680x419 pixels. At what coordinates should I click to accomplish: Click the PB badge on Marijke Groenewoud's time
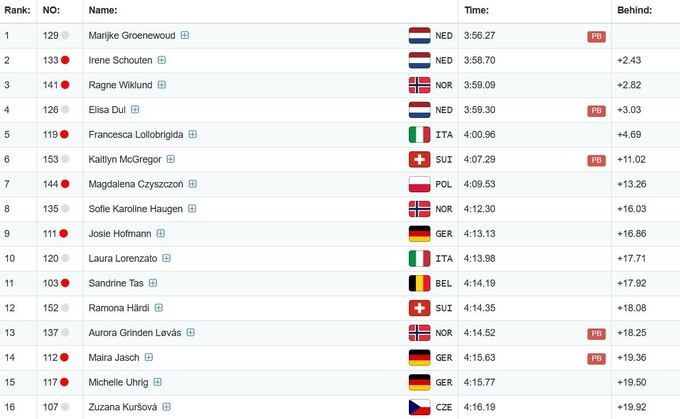[x=596, y=36]
